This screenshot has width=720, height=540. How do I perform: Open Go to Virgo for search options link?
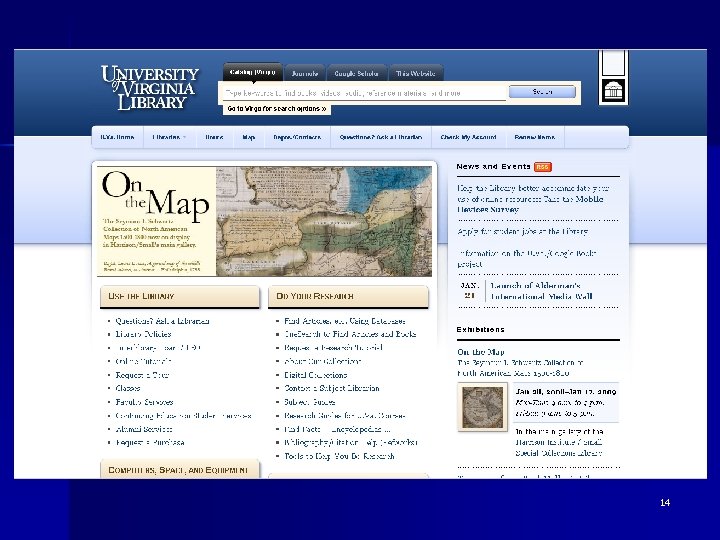(x=277, y=109)
